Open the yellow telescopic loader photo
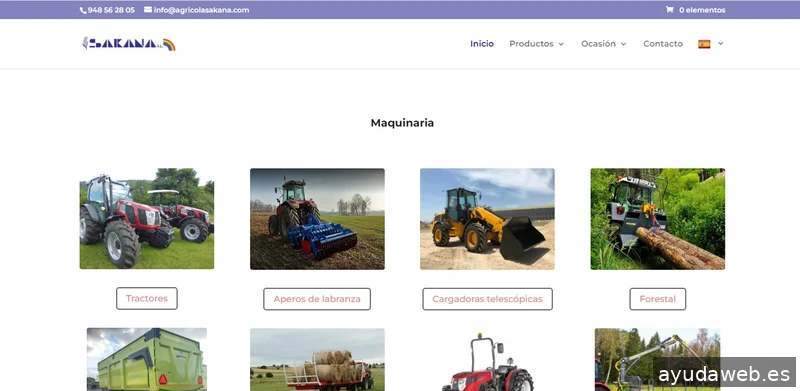Viewport: 800px width, 391px height. click(x=487, y=219)
